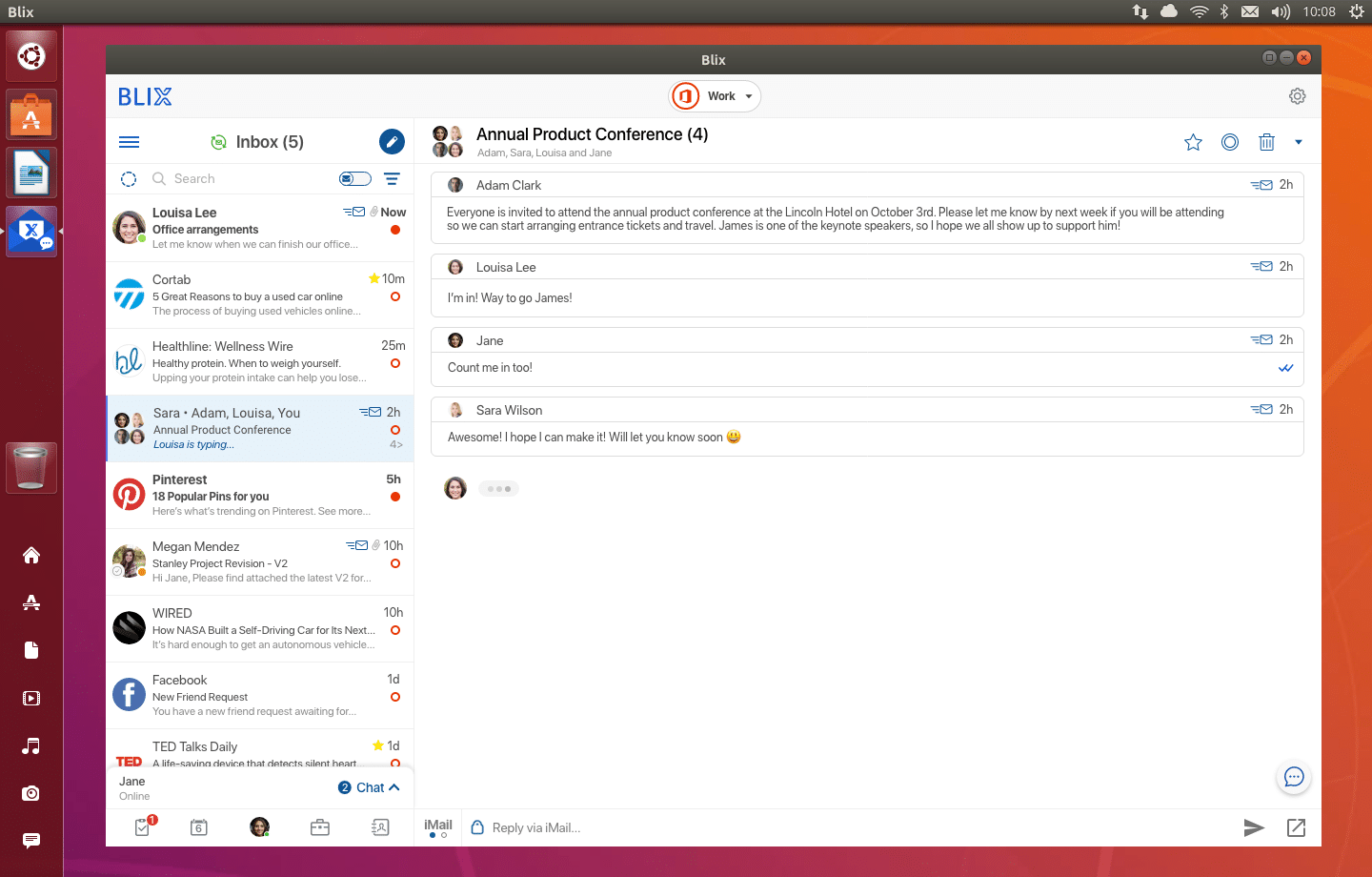
Task: Open the filter icon right of Search
Action: 392,179
